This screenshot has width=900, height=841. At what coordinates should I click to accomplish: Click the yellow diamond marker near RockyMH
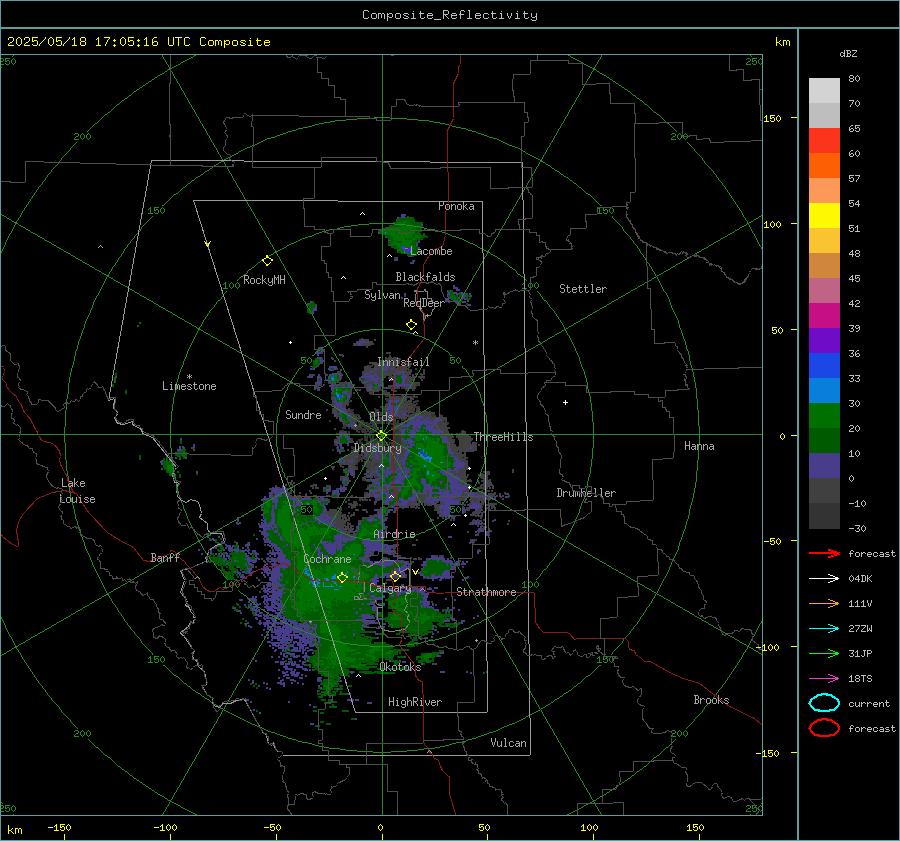[x=267, y=261]
